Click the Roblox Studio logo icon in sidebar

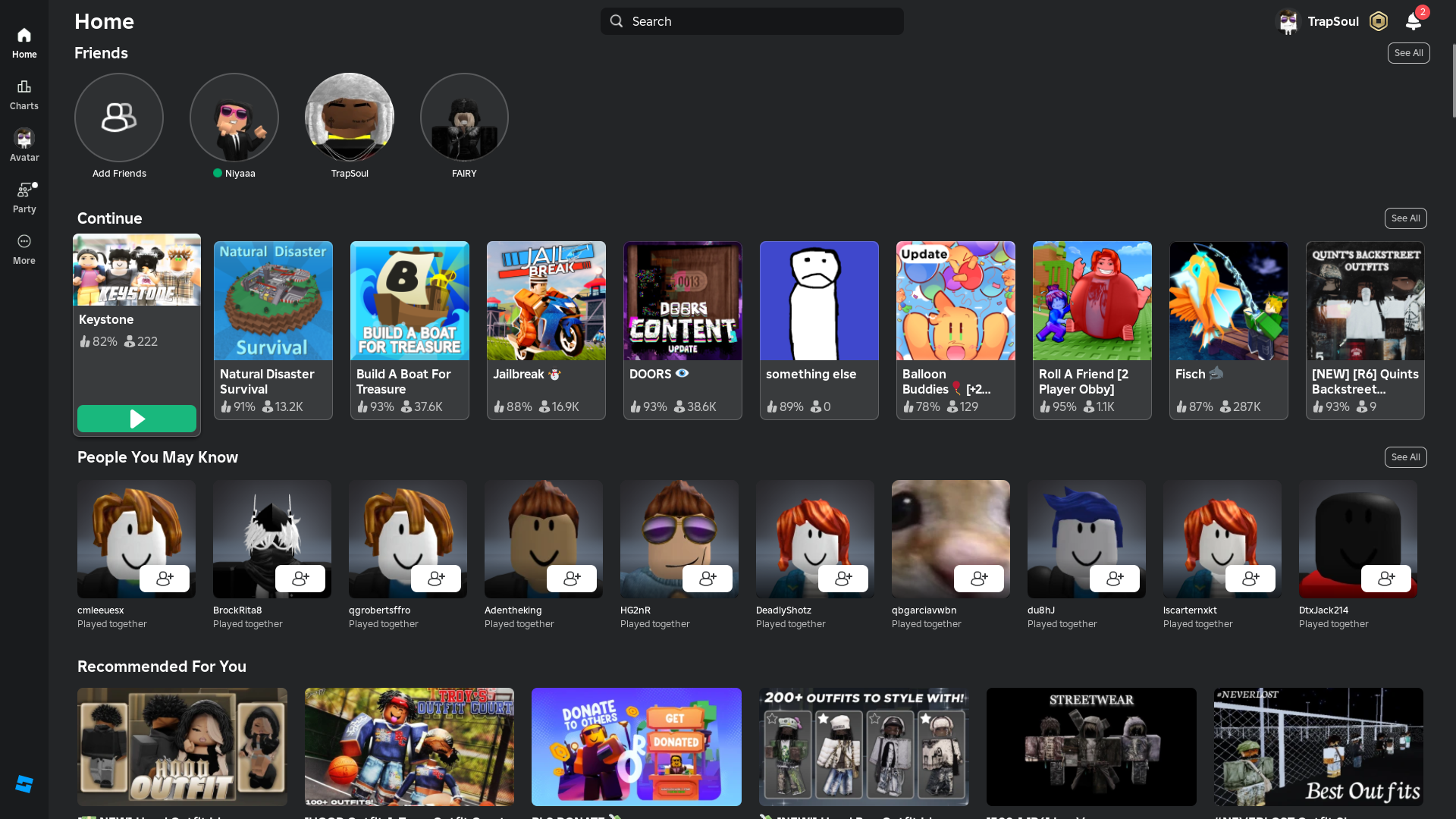pos(24,784)
